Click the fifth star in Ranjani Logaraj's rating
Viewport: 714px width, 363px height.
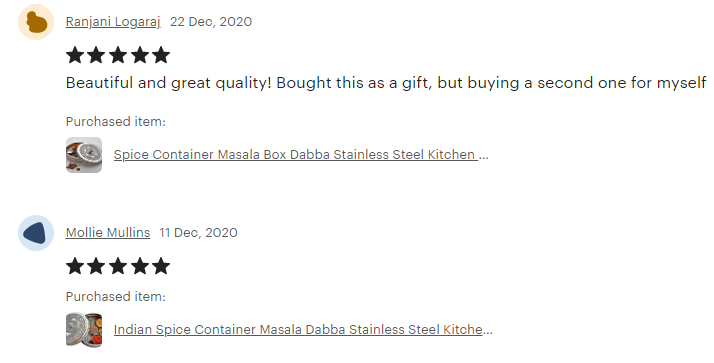161,55
